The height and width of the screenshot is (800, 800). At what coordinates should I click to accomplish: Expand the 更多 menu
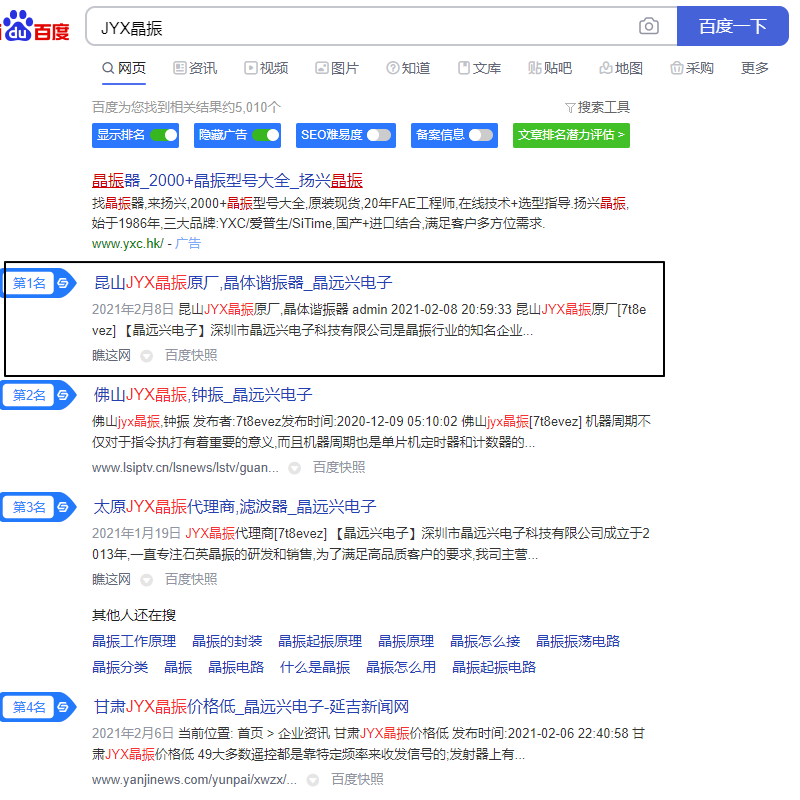pyautogui.click(x=755, y=68)
